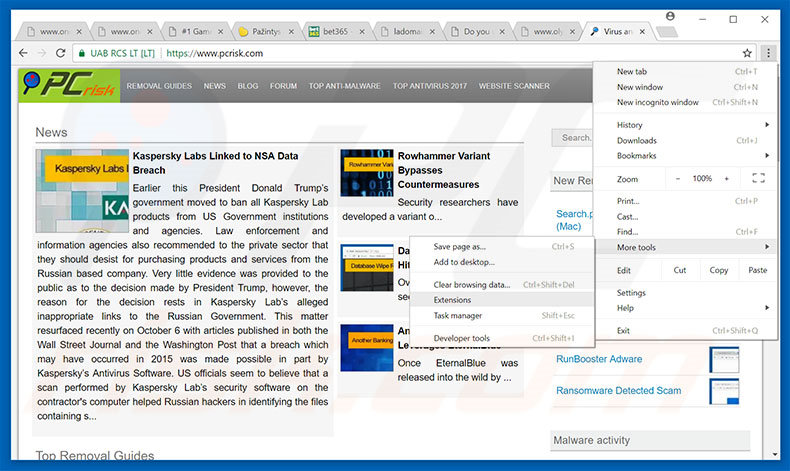The height and width of the screenshot is (471, 790).
Task: Click the PCrisk logo
Action: 70,85
